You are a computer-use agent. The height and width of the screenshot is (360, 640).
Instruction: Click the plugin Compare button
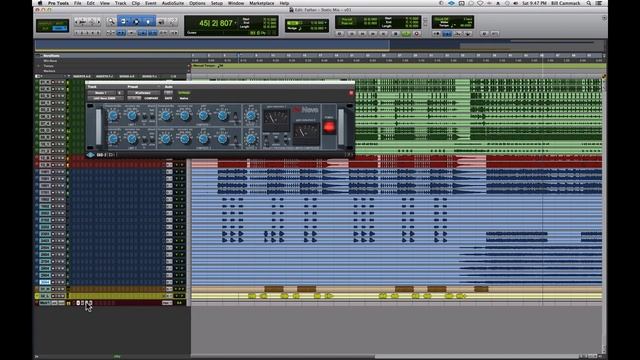coord(151,98)
